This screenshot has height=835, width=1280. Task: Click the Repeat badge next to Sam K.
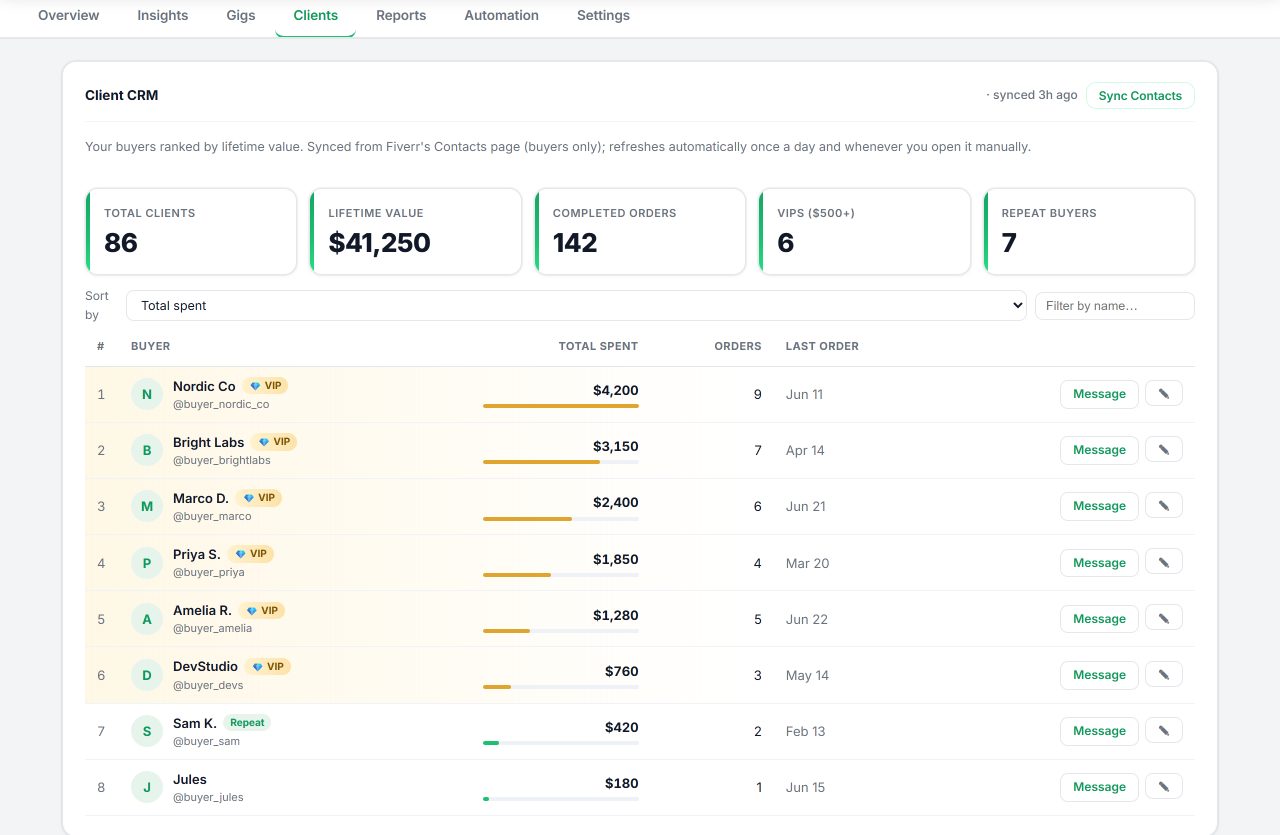(247, 722)
